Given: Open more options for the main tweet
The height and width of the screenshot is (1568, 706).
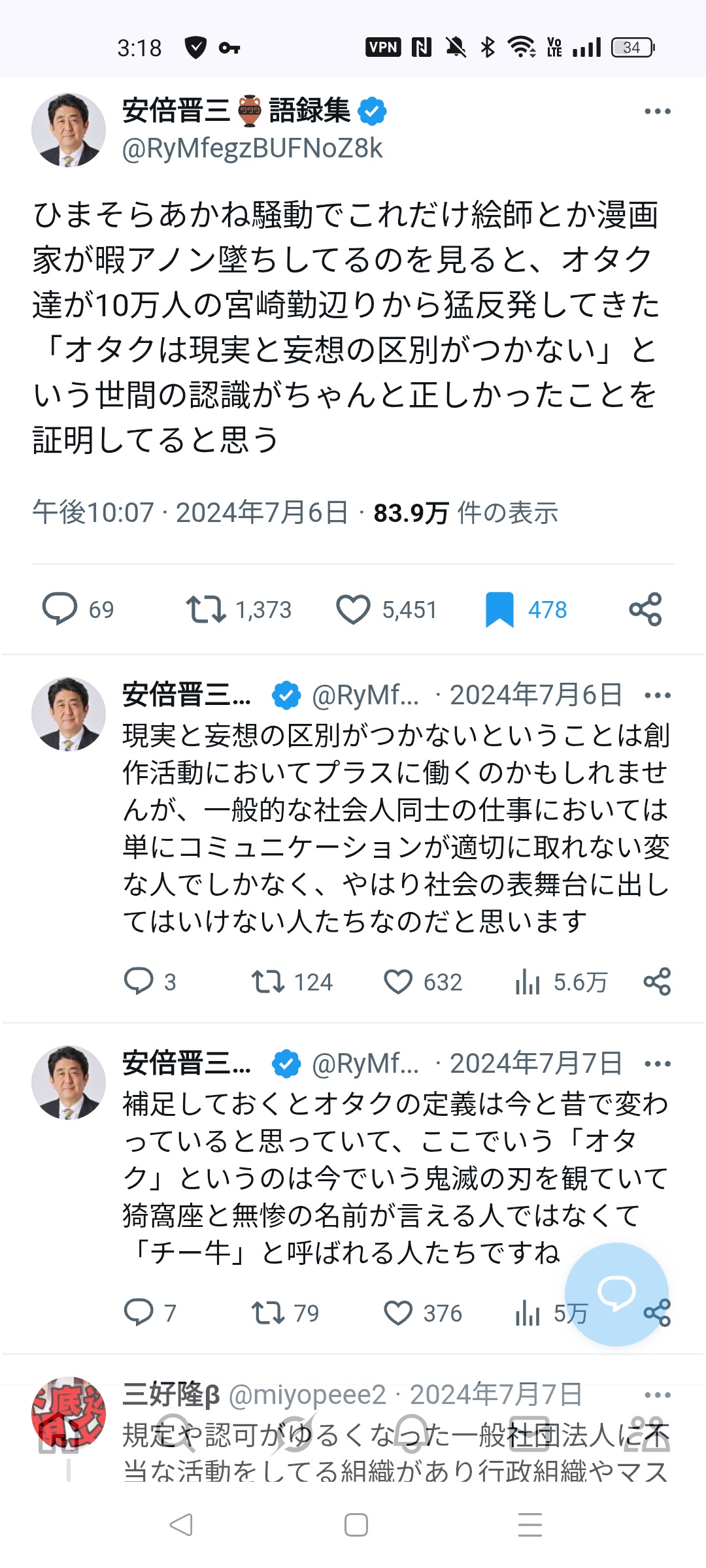Looking at the screenshot, I should point(657,112).
